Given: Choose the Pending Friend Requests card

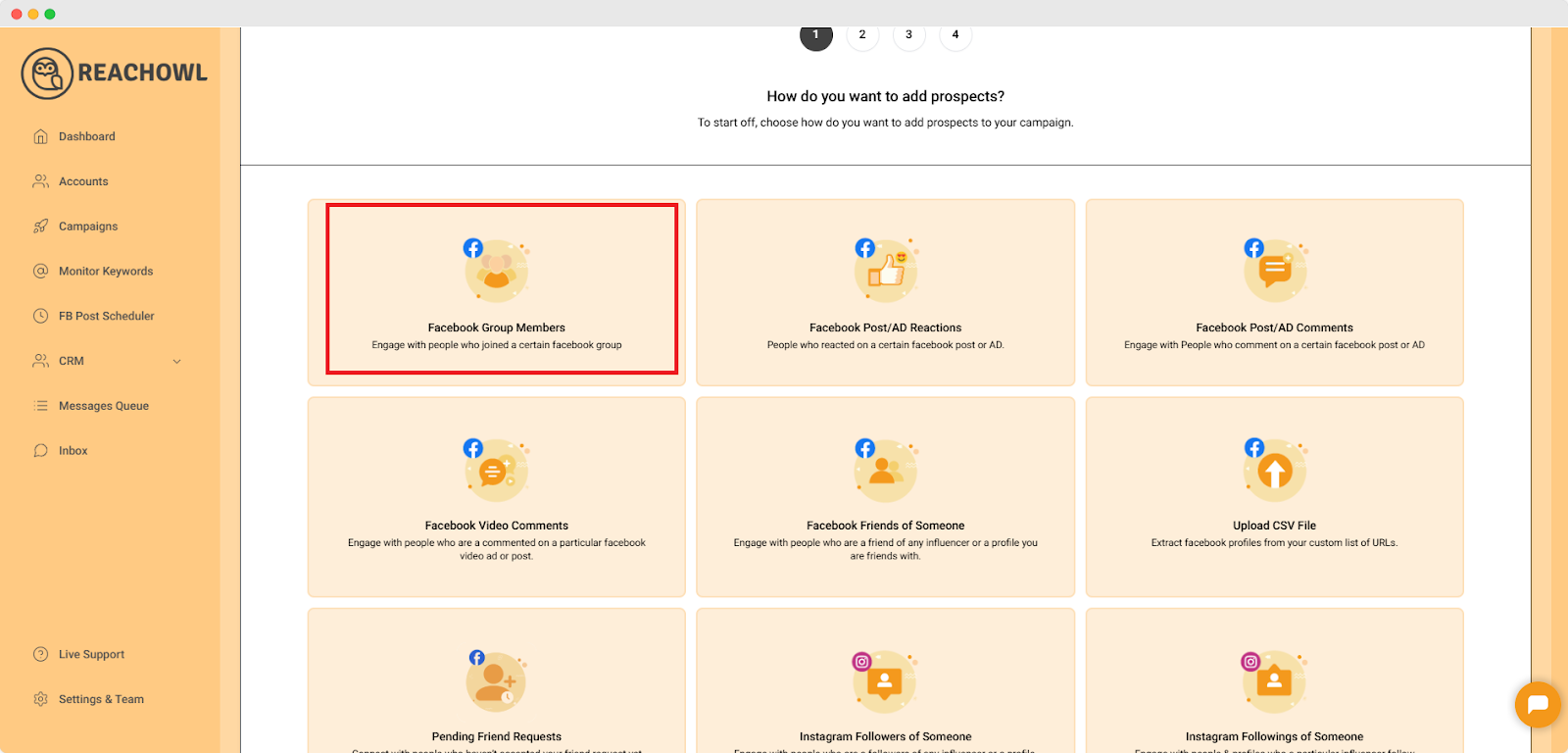Looking at the screenshot, I should click(x=497, y=680).
